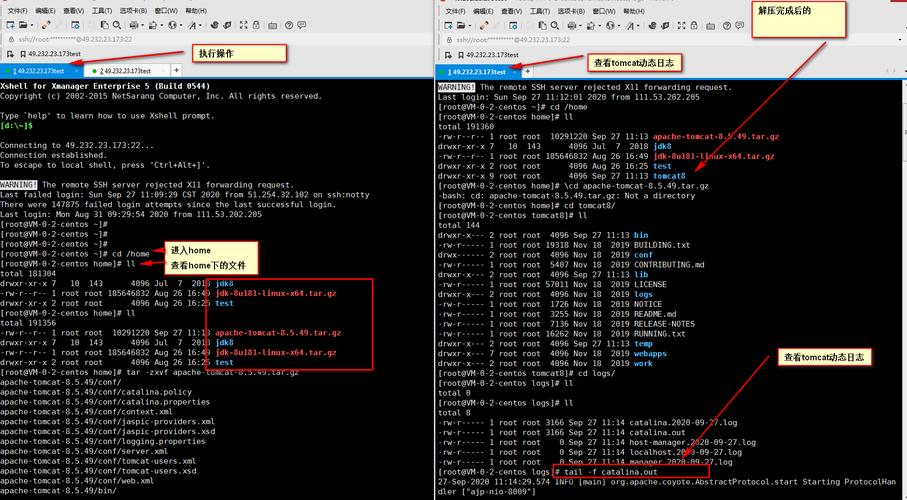Click Help question icon in left window toolbar
The height and width of the screenshot is (500, 907).
point(289,25)
